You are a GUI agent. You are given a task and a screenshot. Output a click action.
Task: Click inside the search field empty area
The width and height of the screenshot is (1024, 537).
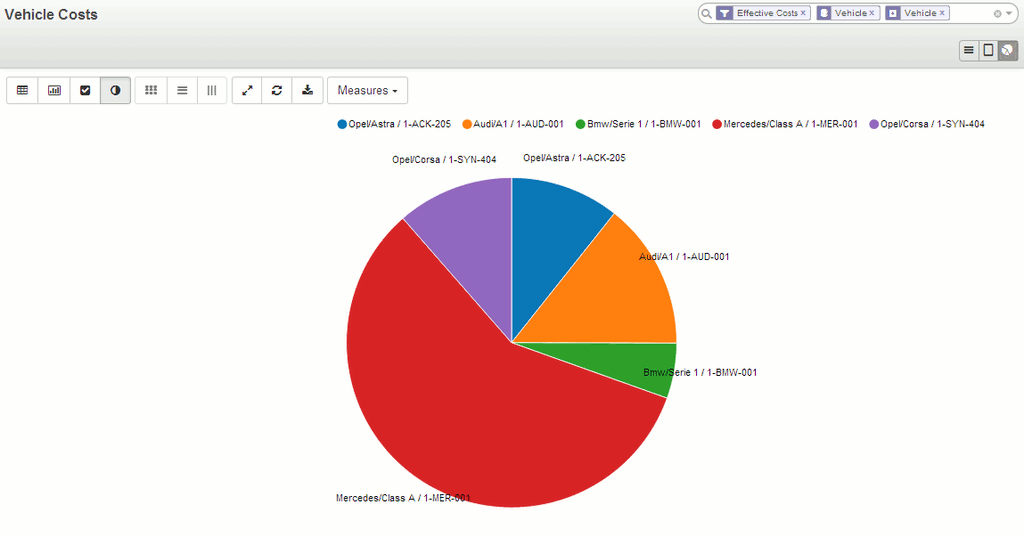coord(970,14)
